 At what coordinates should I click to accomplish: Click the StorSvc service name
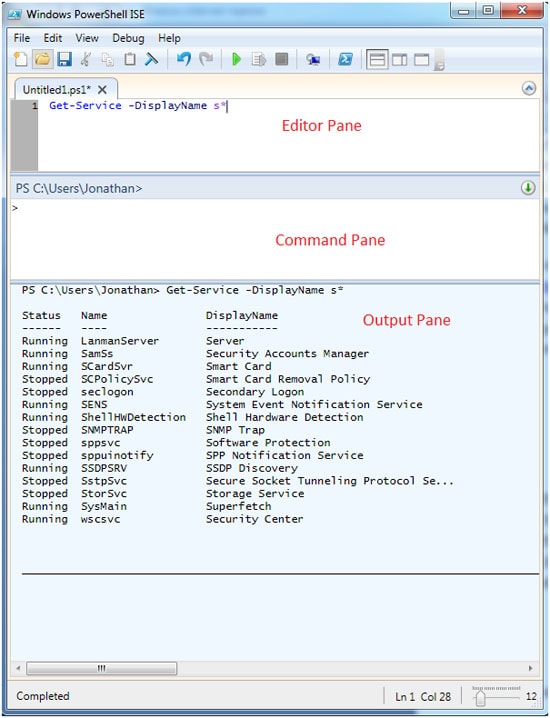pos(104,494)
